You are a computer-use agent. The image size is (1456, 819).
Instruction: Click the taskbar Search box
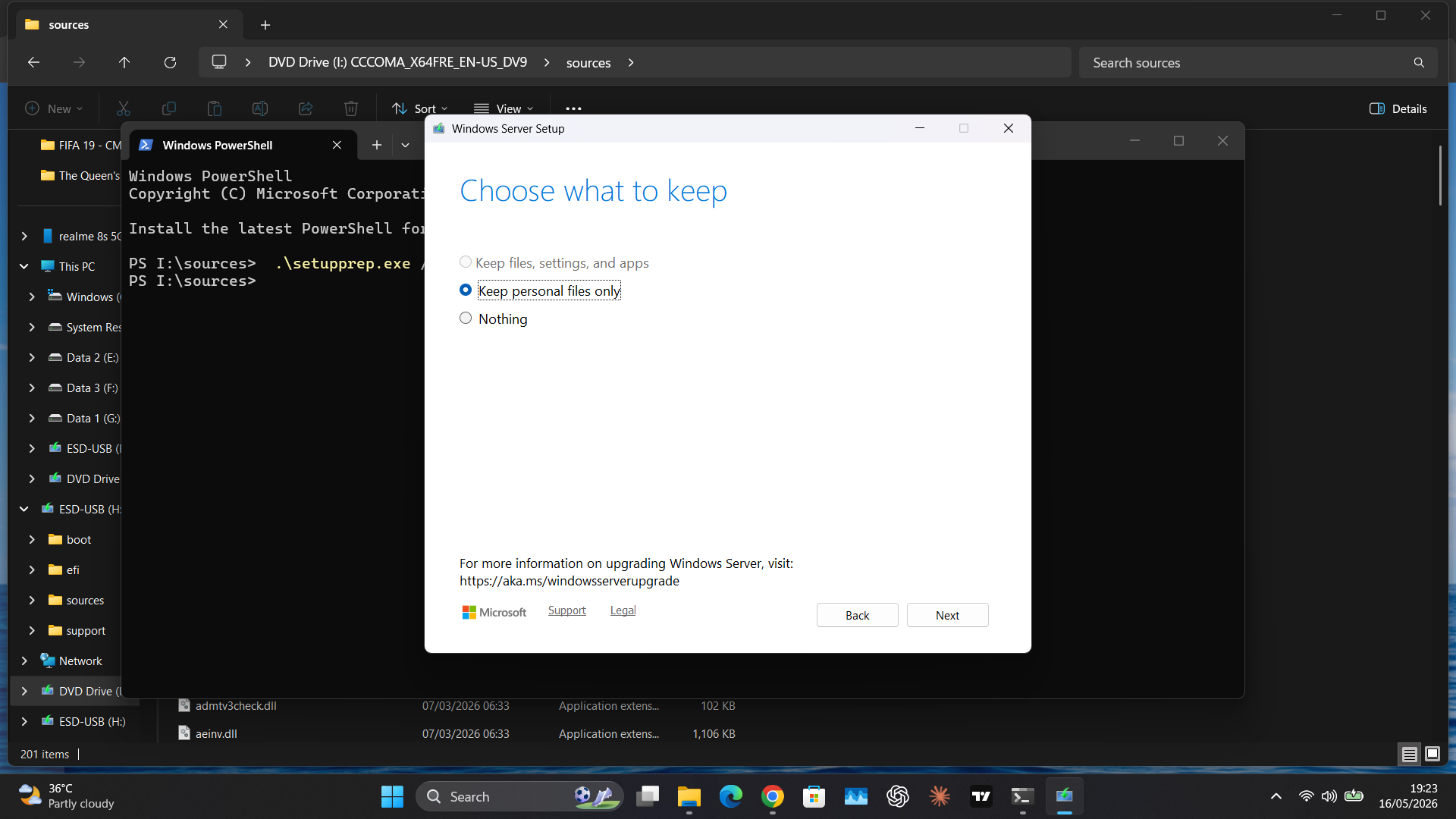coord(519,796)
